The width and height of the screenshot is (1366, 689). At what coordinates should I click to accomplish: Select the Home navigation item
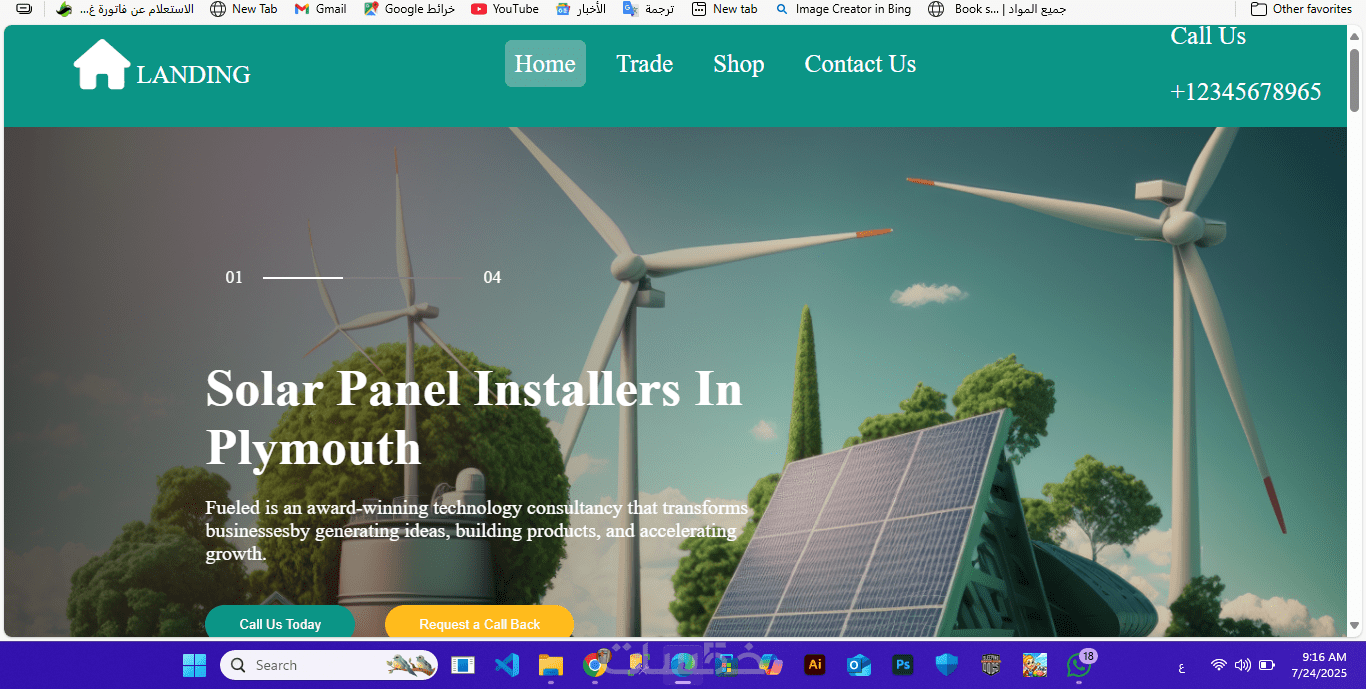click(545, 64)
